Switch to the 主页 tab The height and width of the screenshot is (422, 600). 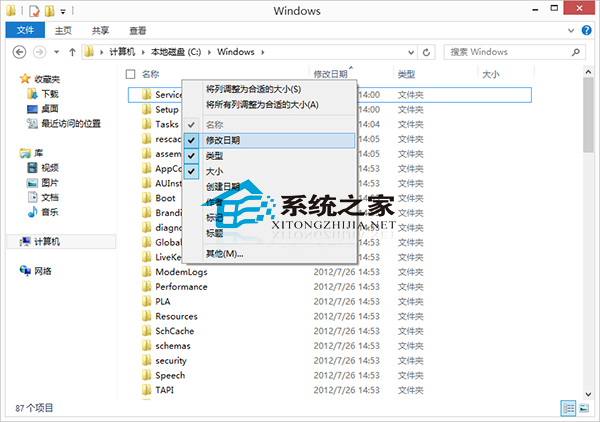[63, 31]
